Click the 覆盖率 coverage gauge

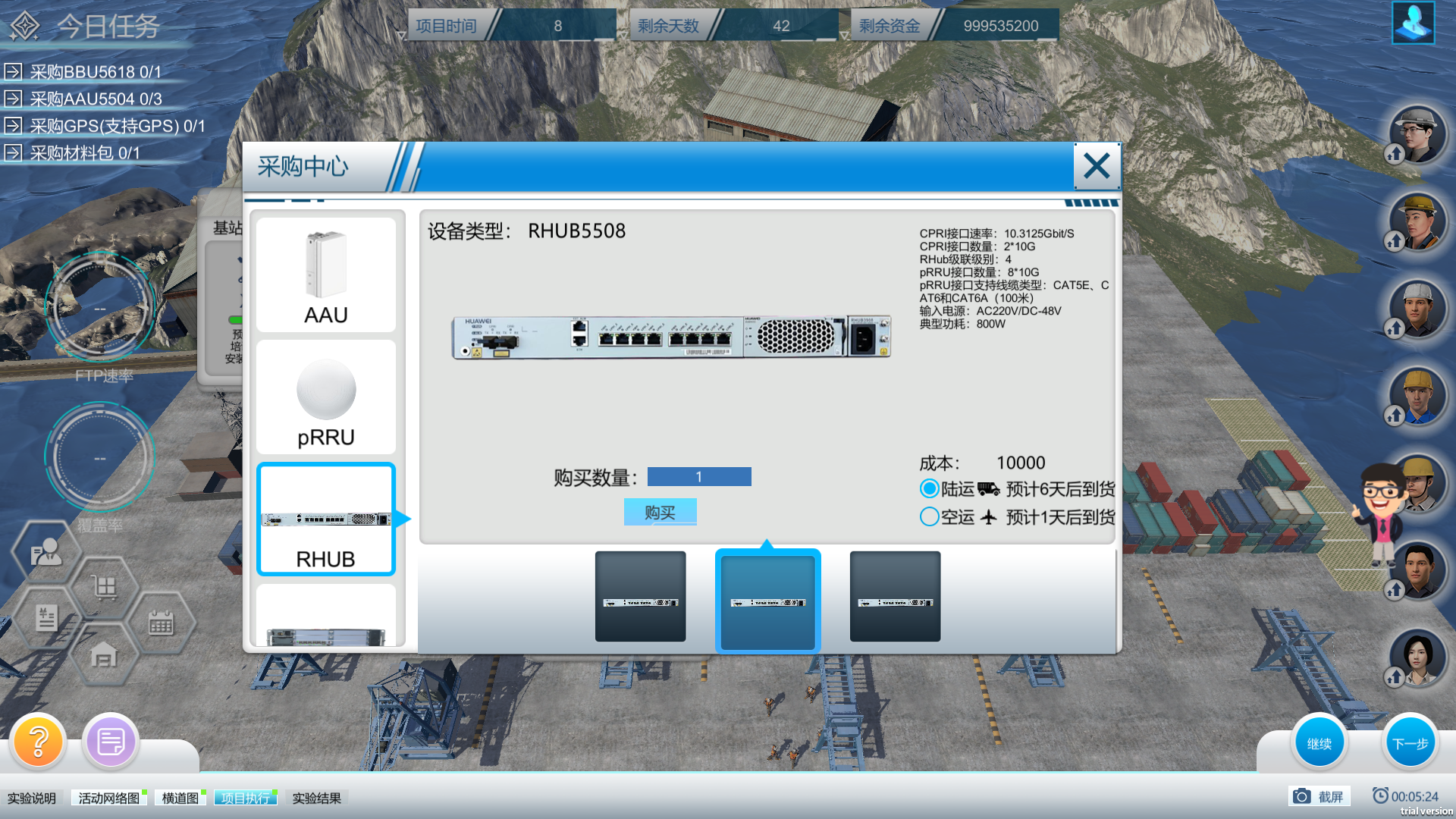100,457
